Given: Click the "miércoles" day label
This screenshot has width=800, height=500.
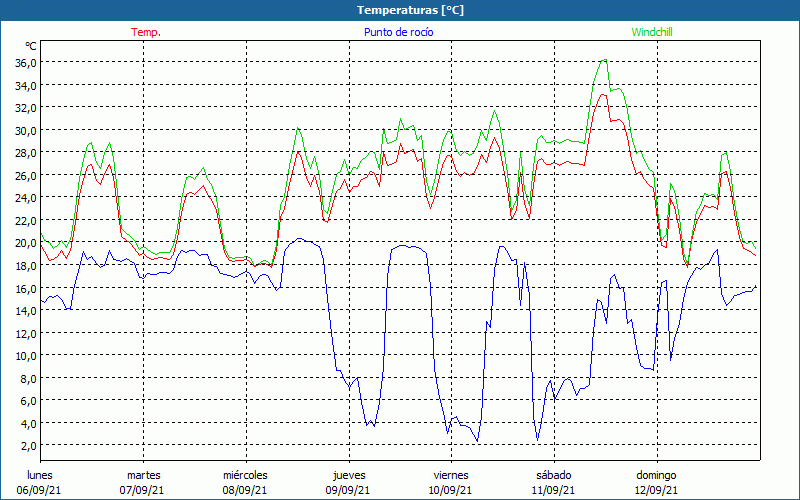Looking at the screenshot, I should click(x=245, y=474).
